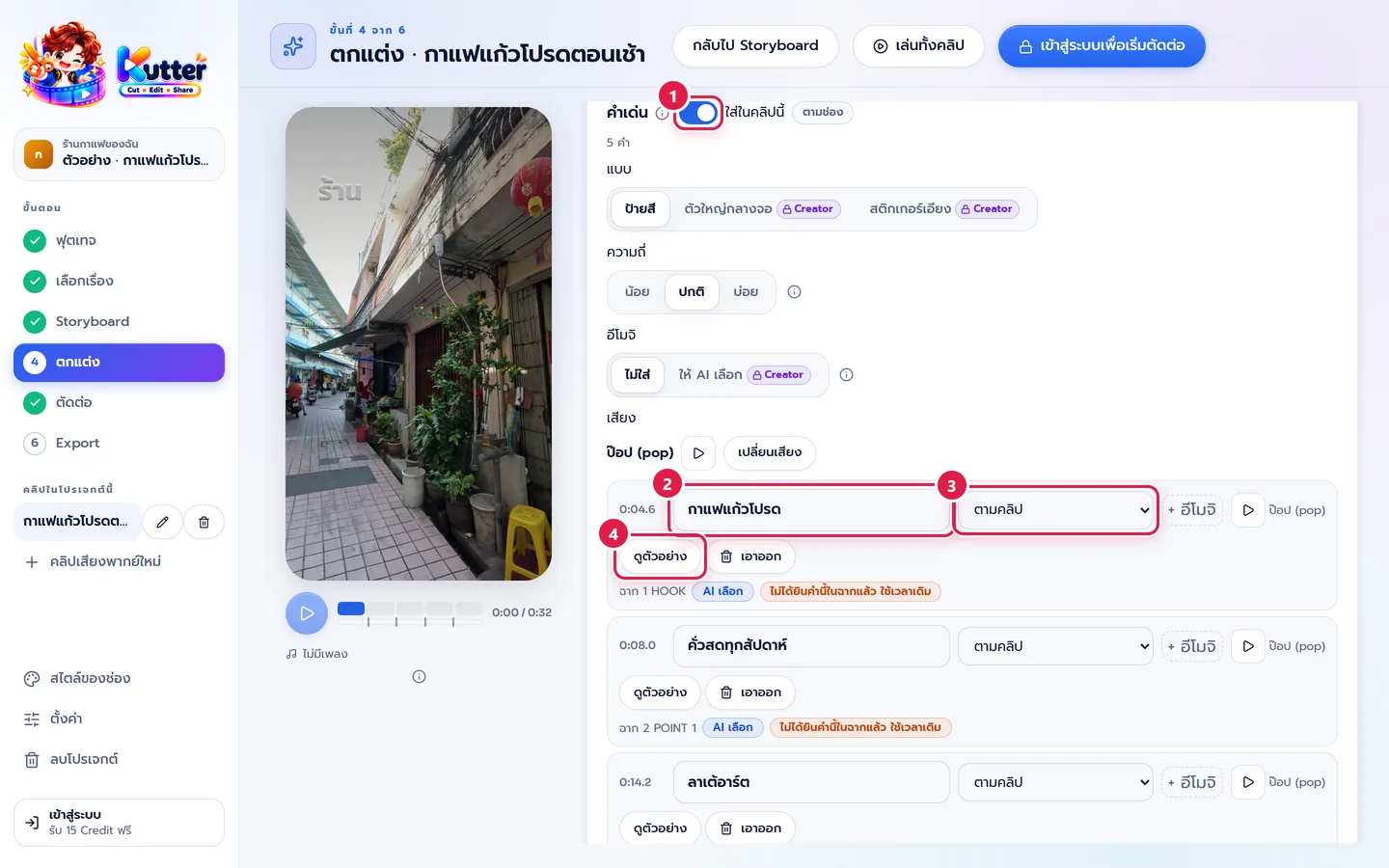The width and height of the screenshot is (1389, 868).
Task: Click the กาแฟแก้วโปรด text field
Action: 810,510
